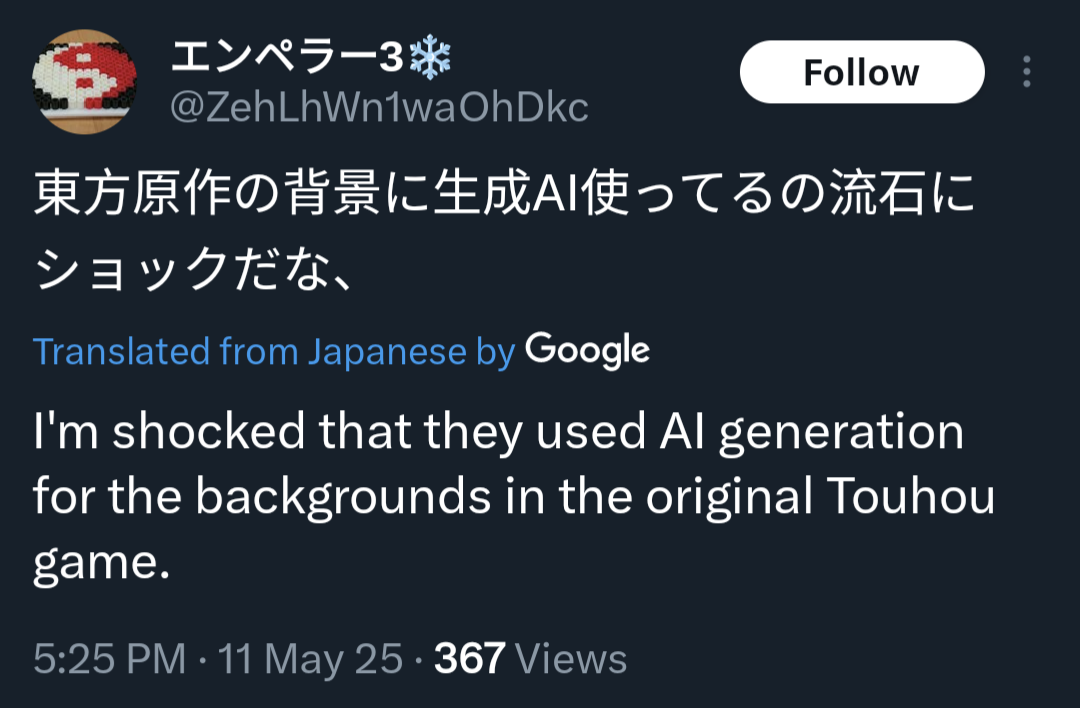
Task: Click the word "Touhou" in the translation
Action: 923,498
